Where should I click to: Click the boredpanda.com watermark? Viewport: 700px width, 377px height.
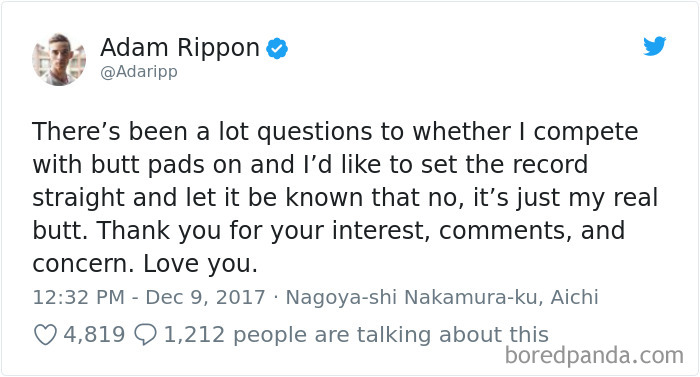tap(594, 356)
